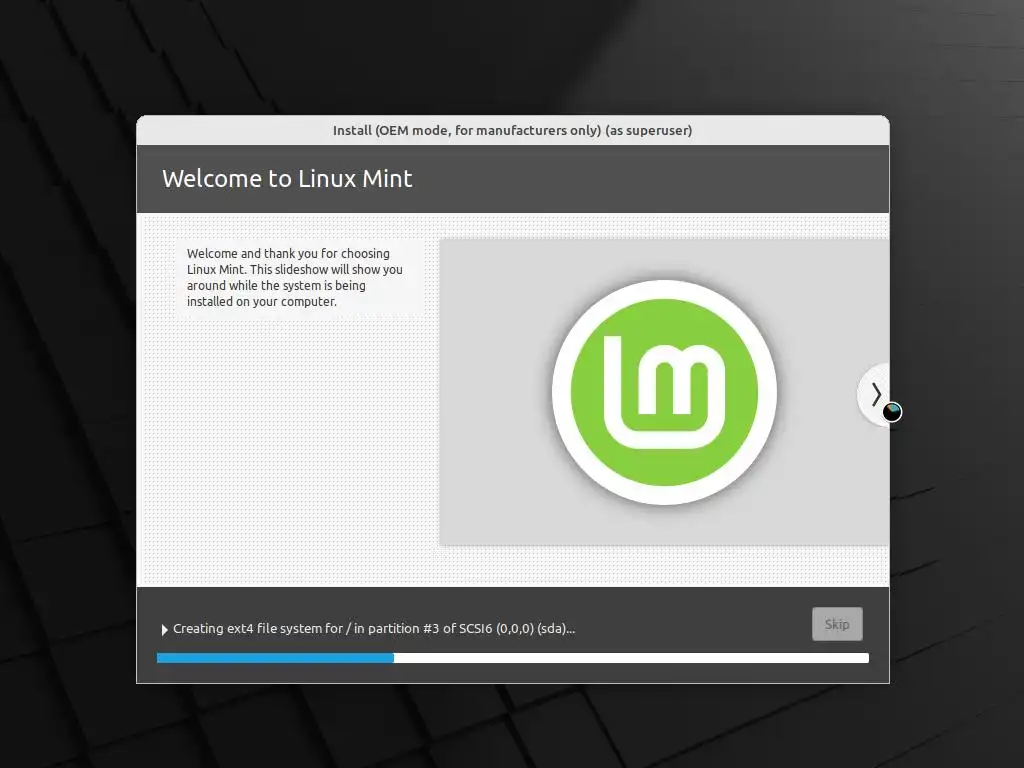This screenshot has height=768, width=1024.
Task: Advance slideshow with the next arrow
Action: [x=874, y=394]
